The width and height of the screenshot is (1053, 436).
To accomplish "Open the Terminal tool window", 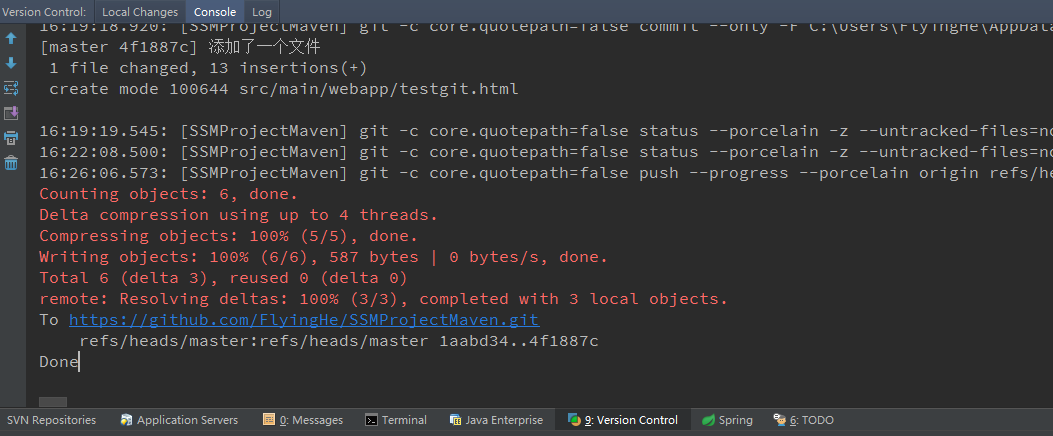I will coord(396,421).
